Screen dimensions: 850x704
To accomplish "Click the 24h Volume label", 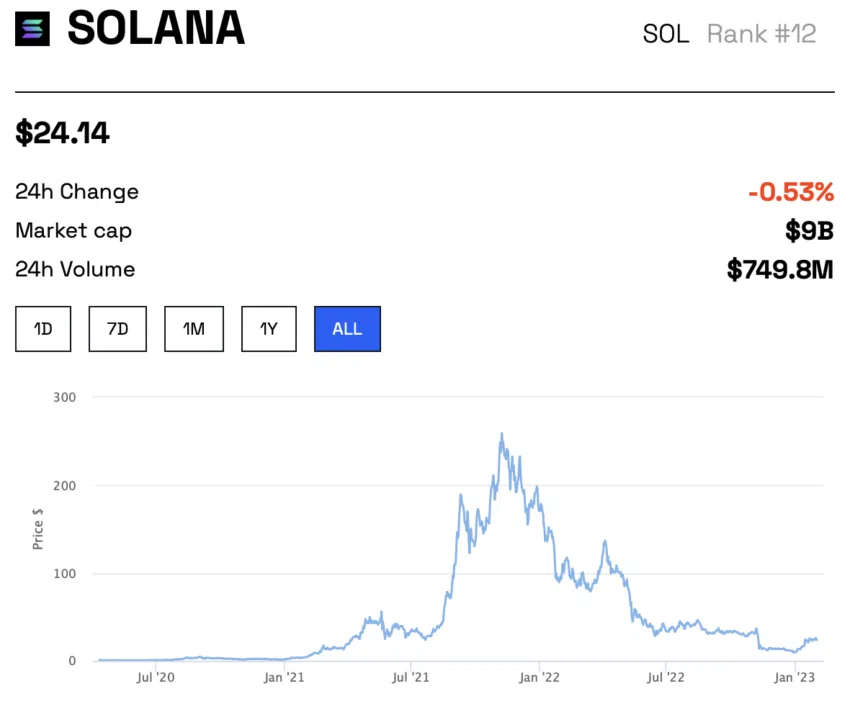I will pos(75,270).
